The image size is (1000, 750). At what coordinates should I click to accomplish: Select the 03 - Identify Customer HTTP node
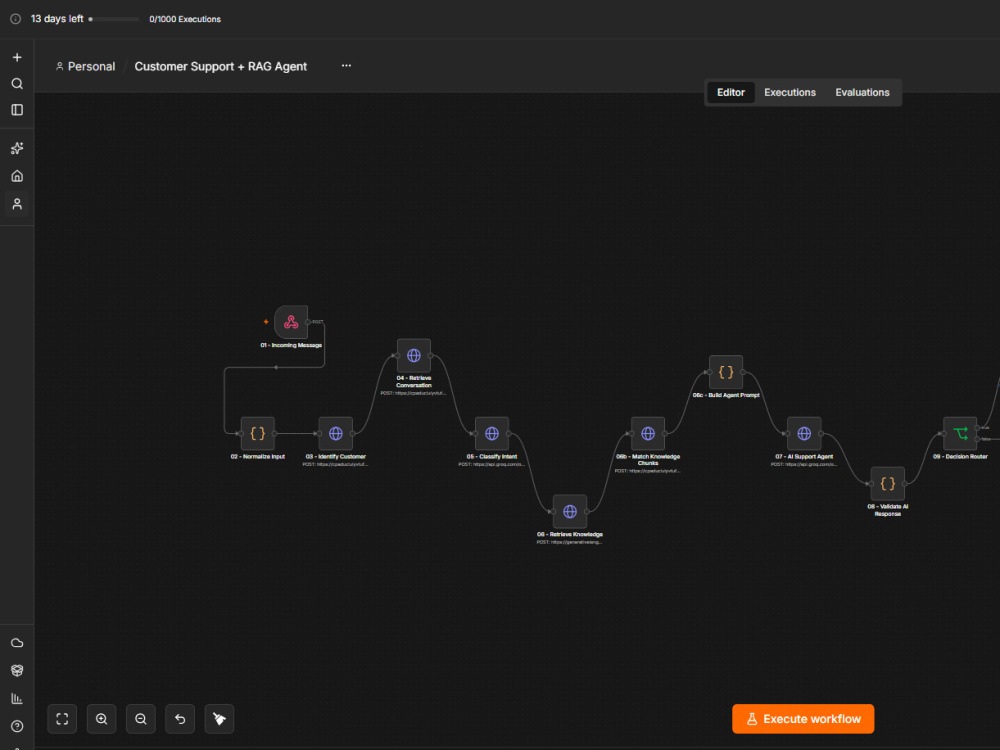(335, 434)
